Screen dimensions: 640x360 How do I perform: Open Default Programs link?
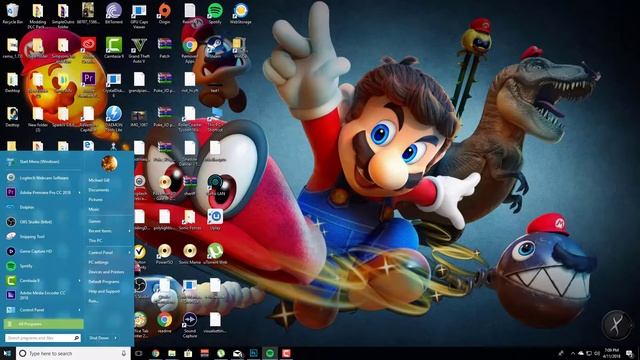tap(104, 282)
